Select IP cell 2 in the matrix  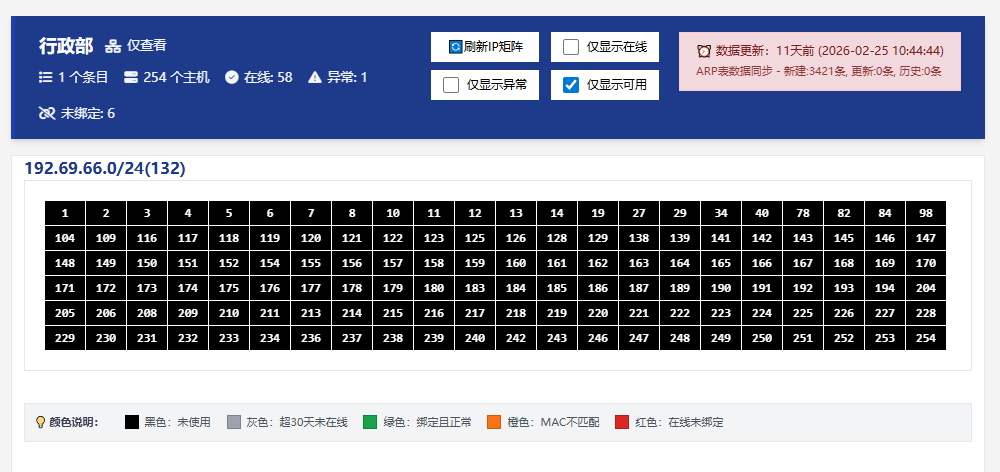106,214
